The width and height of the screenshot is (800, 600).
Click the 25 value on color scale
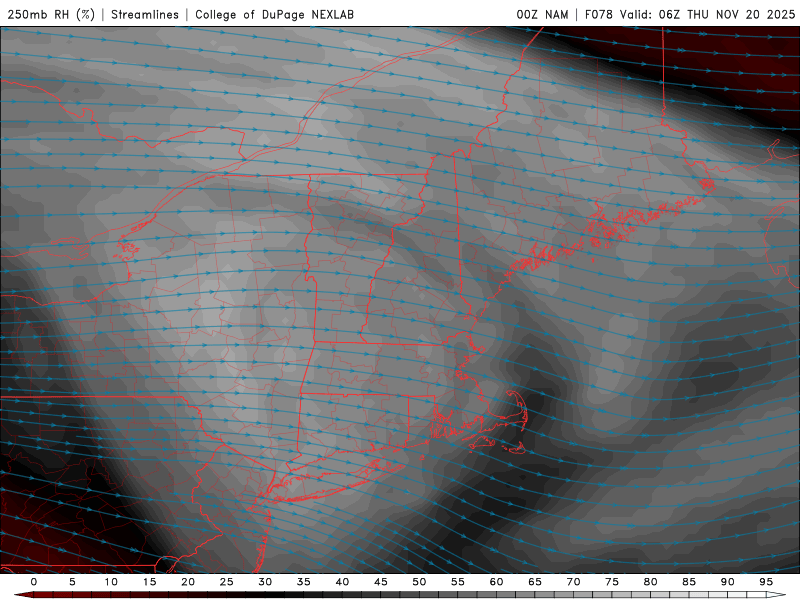pos(226,582)
